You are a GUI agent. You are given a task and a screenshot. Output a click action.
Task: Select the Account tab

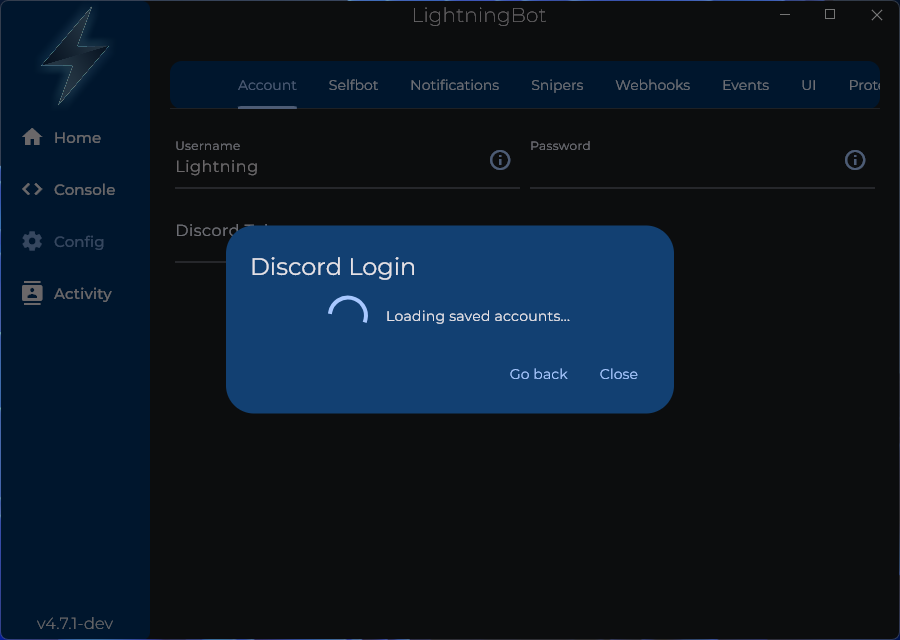(x=267, y=85)
